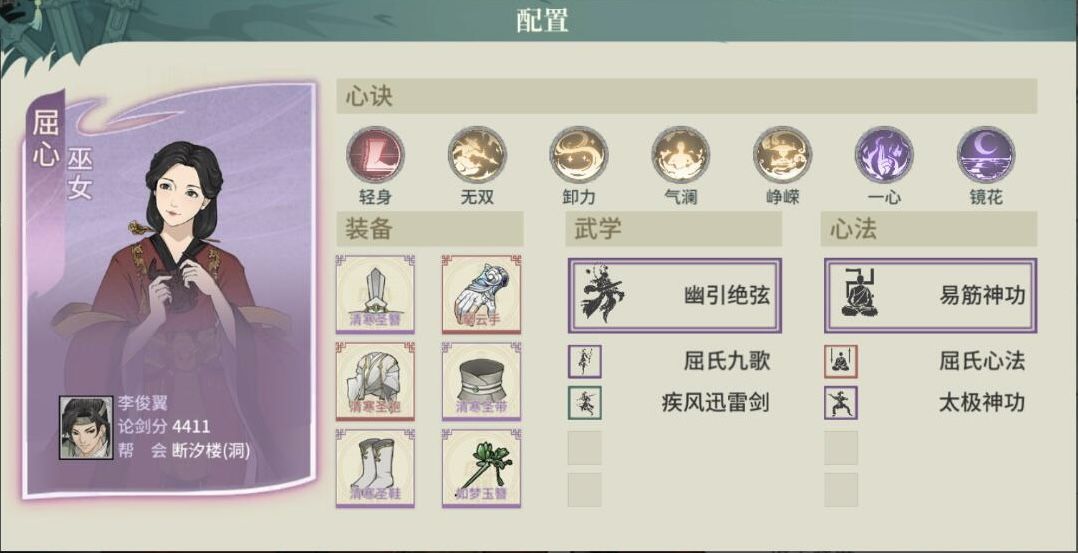The width and height of the screenshot is (1078, 553).
Task: View the 如梦玉簪 jade hairpin slot
Action: pyautogui.click(x=481, y=468)
